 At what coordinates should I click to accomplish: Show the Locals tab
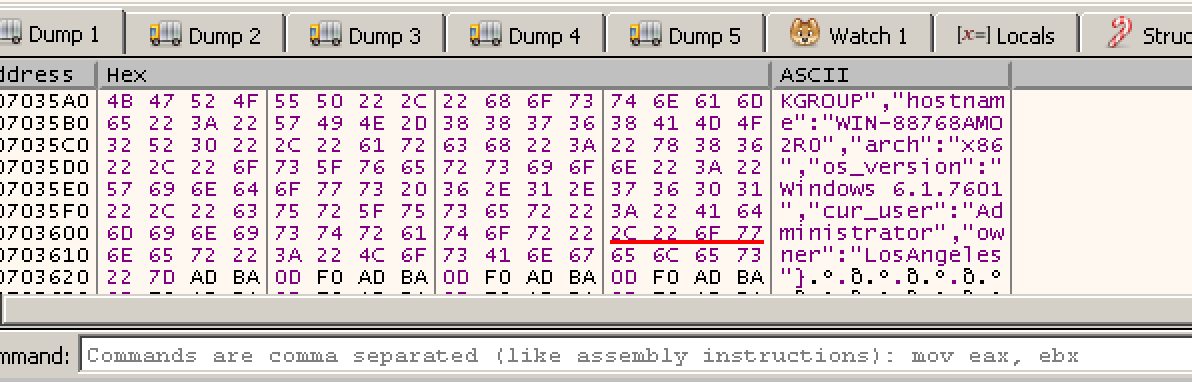coord(1006,35)
